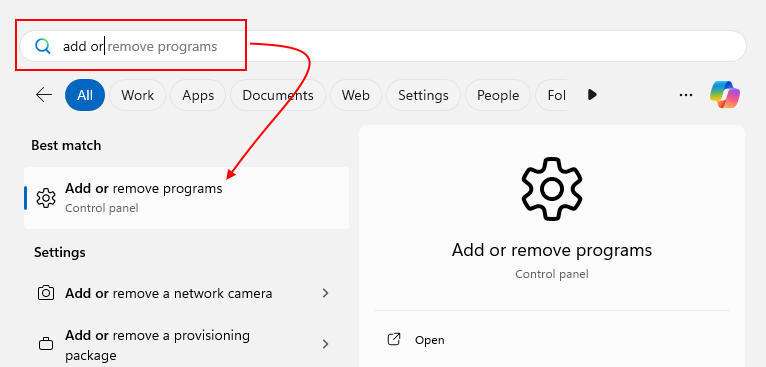
Task: Switch to the Settings filter tab
Action: (x=423, y=95)
